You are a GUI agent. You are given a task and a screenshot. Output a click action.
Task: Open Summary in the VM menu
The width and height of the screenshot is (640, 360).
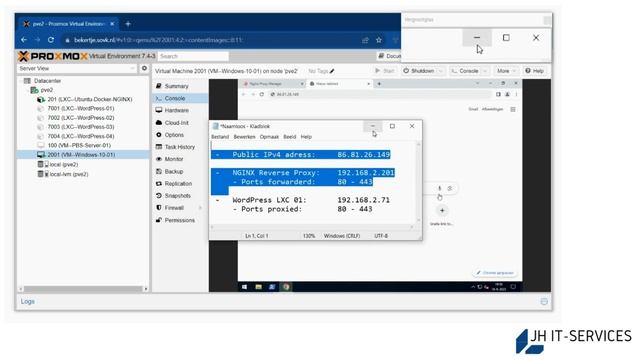(176, 86)
